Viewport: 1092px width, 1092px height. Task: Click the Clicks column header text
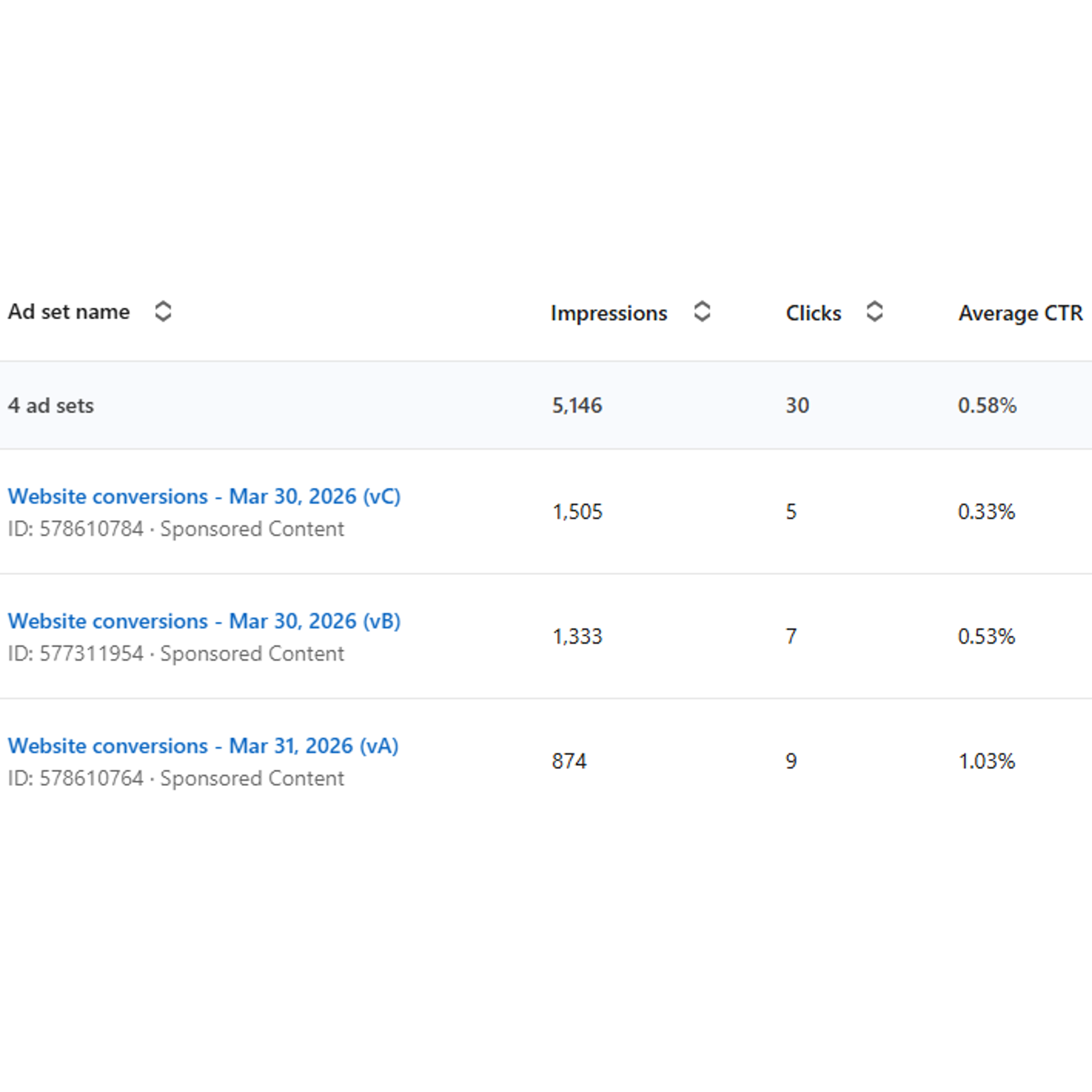click(x=813, y=313)
